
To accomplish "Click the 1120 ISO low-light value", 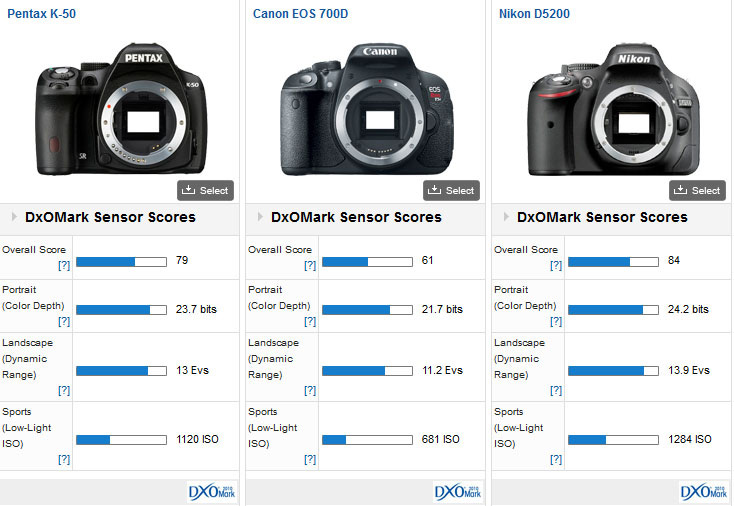I will coord(197,439).
